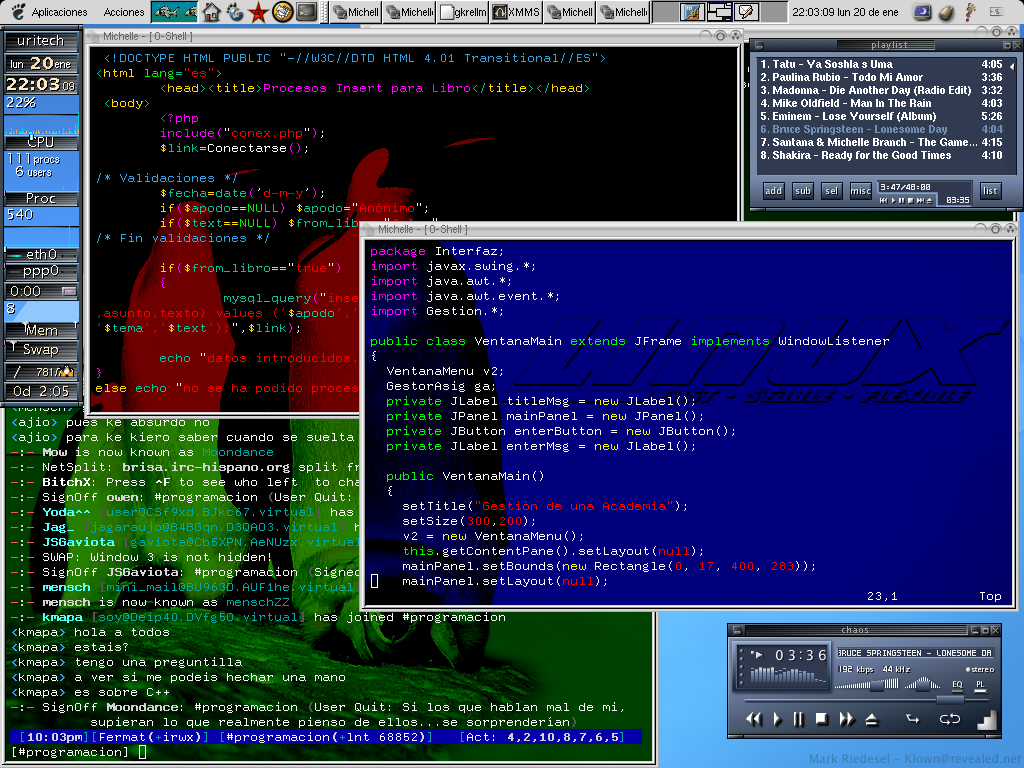The width and height of the screenshot is (1024, 768).
Task: Click the orange globe launcher icon in panel
Action: (x=282, y=12)
